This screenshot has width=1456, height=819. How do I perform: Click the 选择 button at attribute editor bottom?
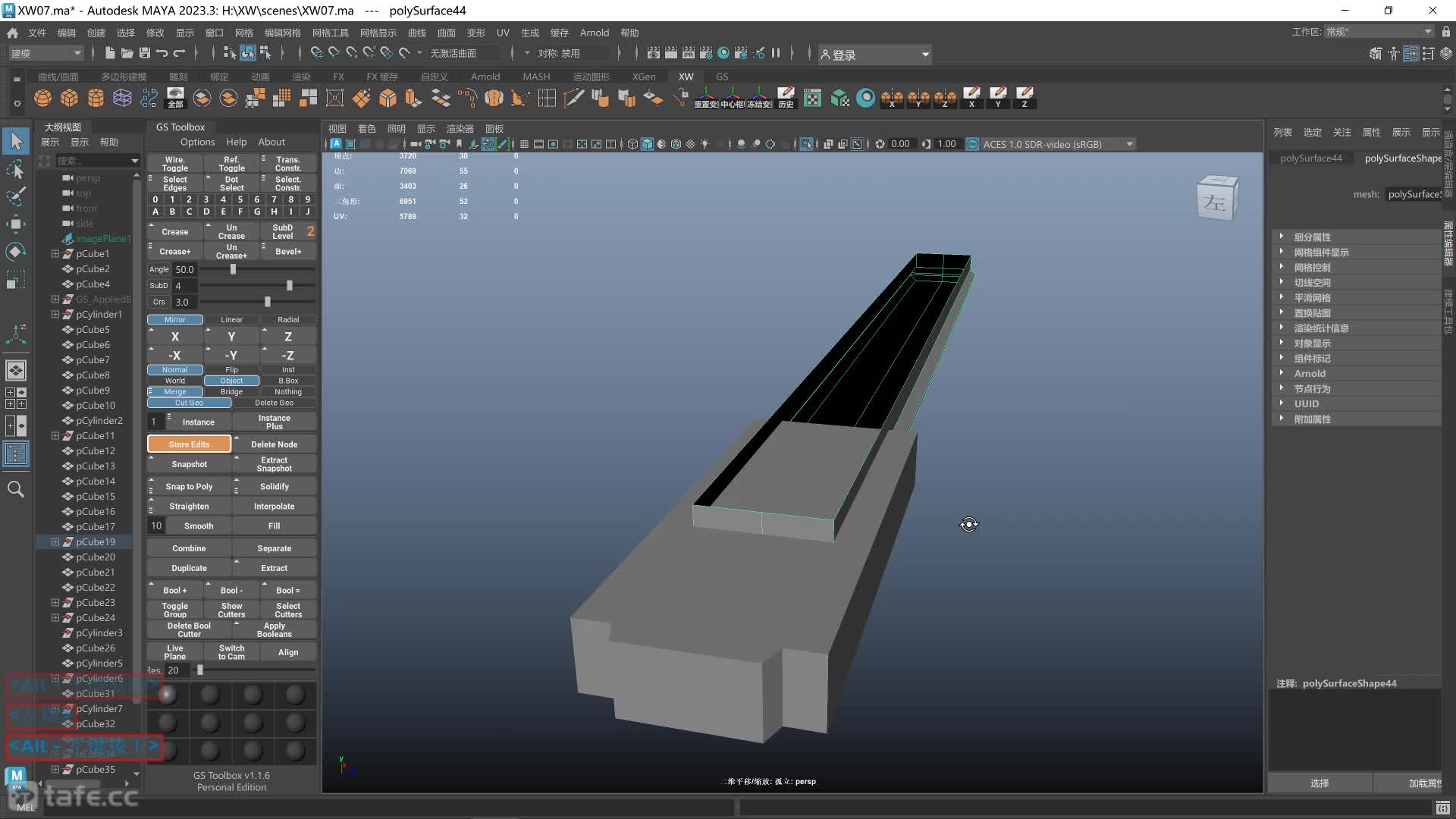(1319, 783)
